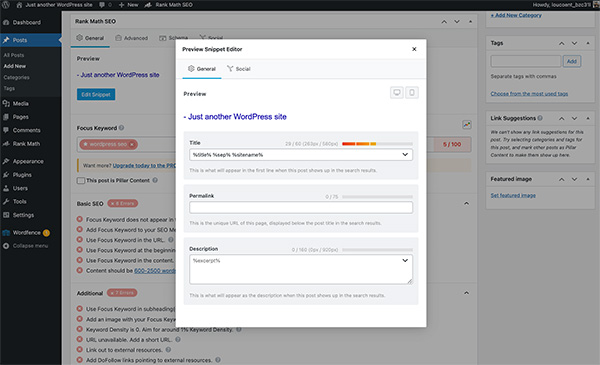Image resolution: width=600 pixels, height=365 pixels.
Task: Collapse the Additional section
Action: point(466,293)
